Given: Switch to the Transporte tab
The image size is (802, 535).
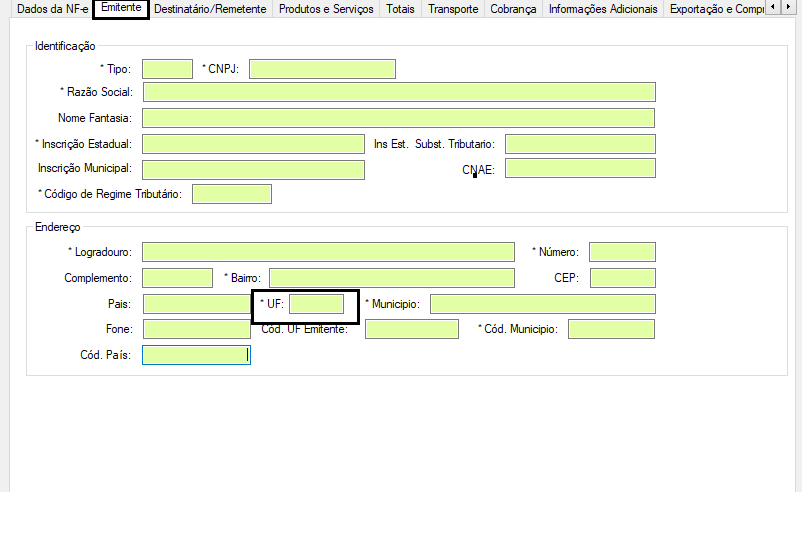Looking at the screenshot, I should (453, 9).
